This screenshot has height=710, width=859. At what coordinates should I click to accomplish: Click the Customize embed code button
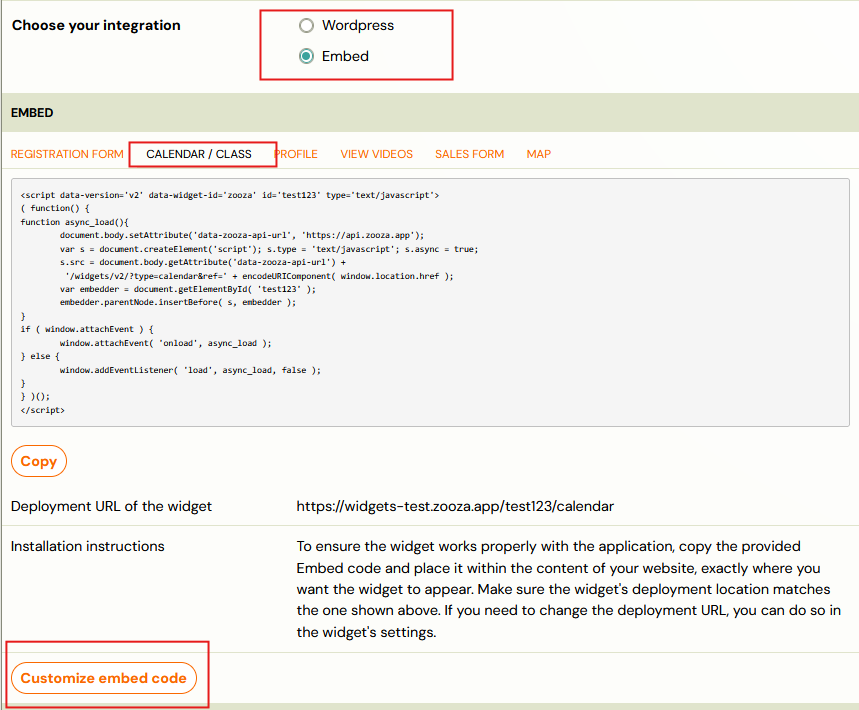[x=104, y=678]
